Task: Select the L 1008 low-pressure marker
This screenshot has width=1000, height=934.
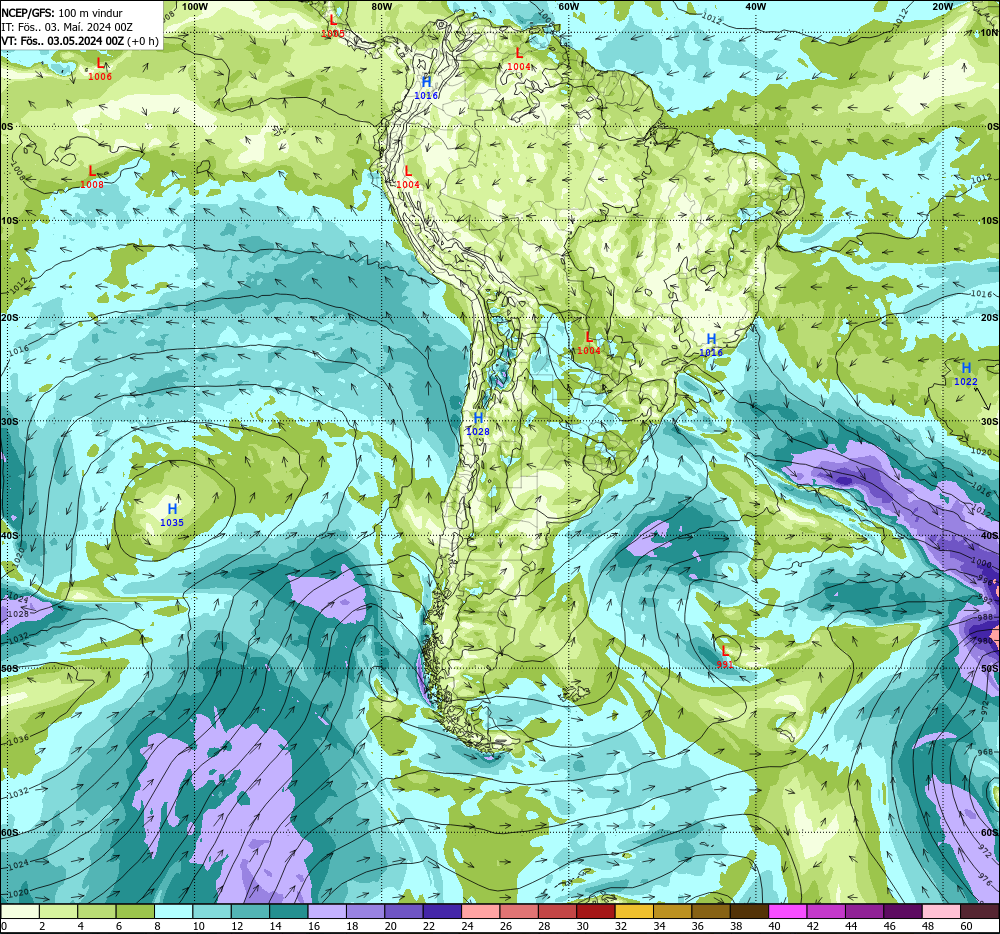Action: [92, 177]
